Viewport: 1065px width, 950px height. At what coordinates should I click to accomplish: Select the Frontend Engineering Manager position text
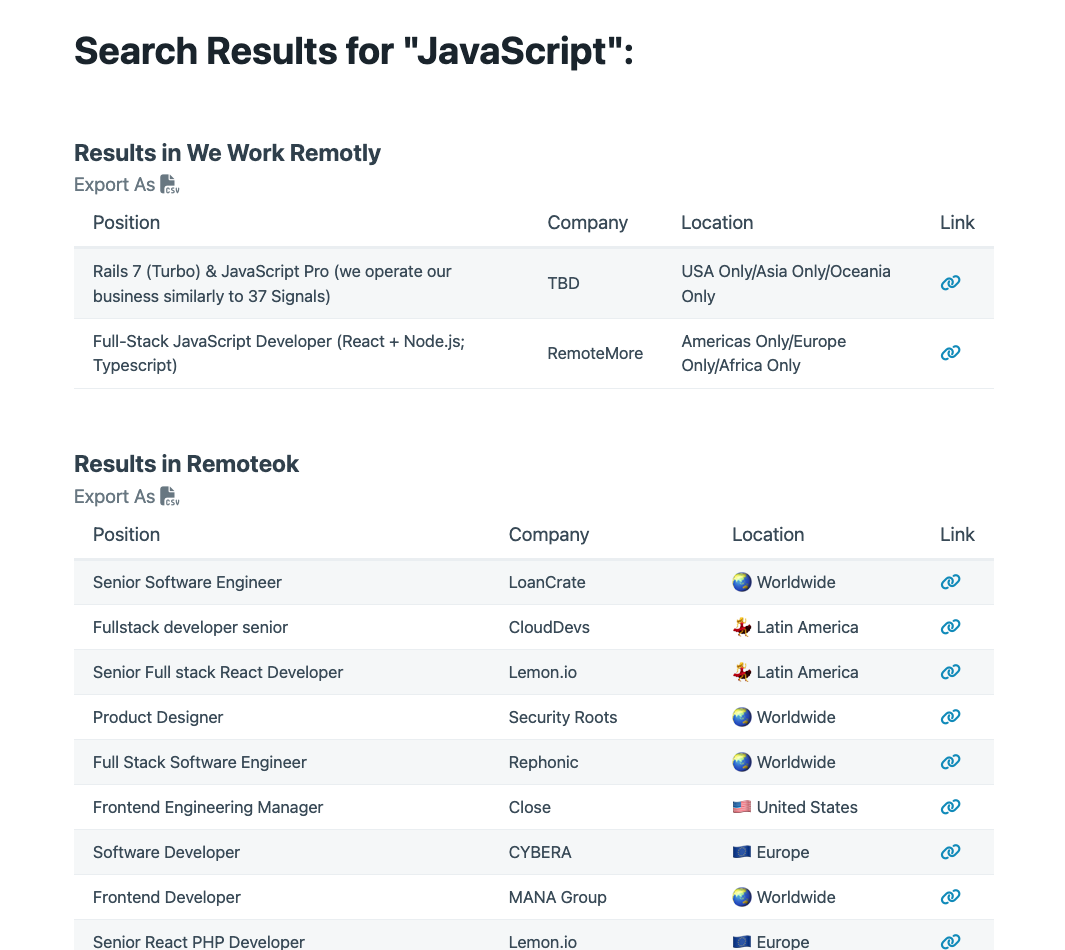[208, 807]
